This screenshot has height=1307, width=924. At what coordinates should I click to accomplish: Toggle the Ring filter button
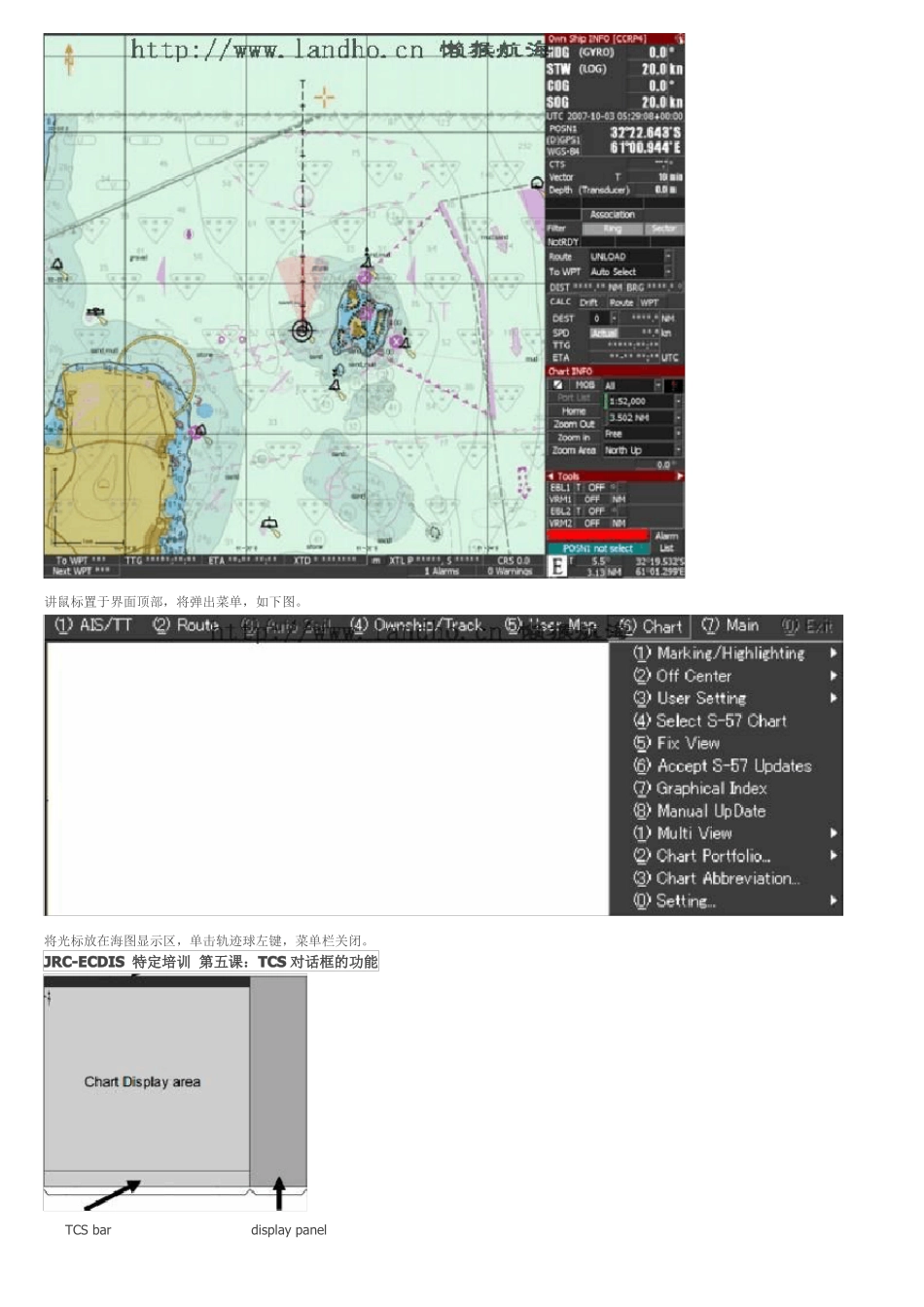612,229
